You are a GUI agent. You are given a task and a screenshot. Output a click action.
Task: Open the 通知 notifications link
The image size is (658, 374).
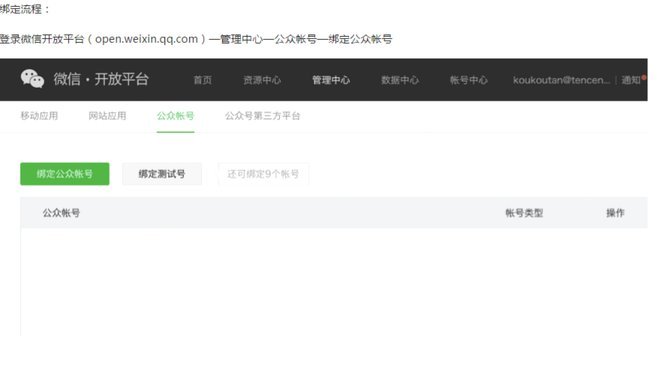point(631,80)
